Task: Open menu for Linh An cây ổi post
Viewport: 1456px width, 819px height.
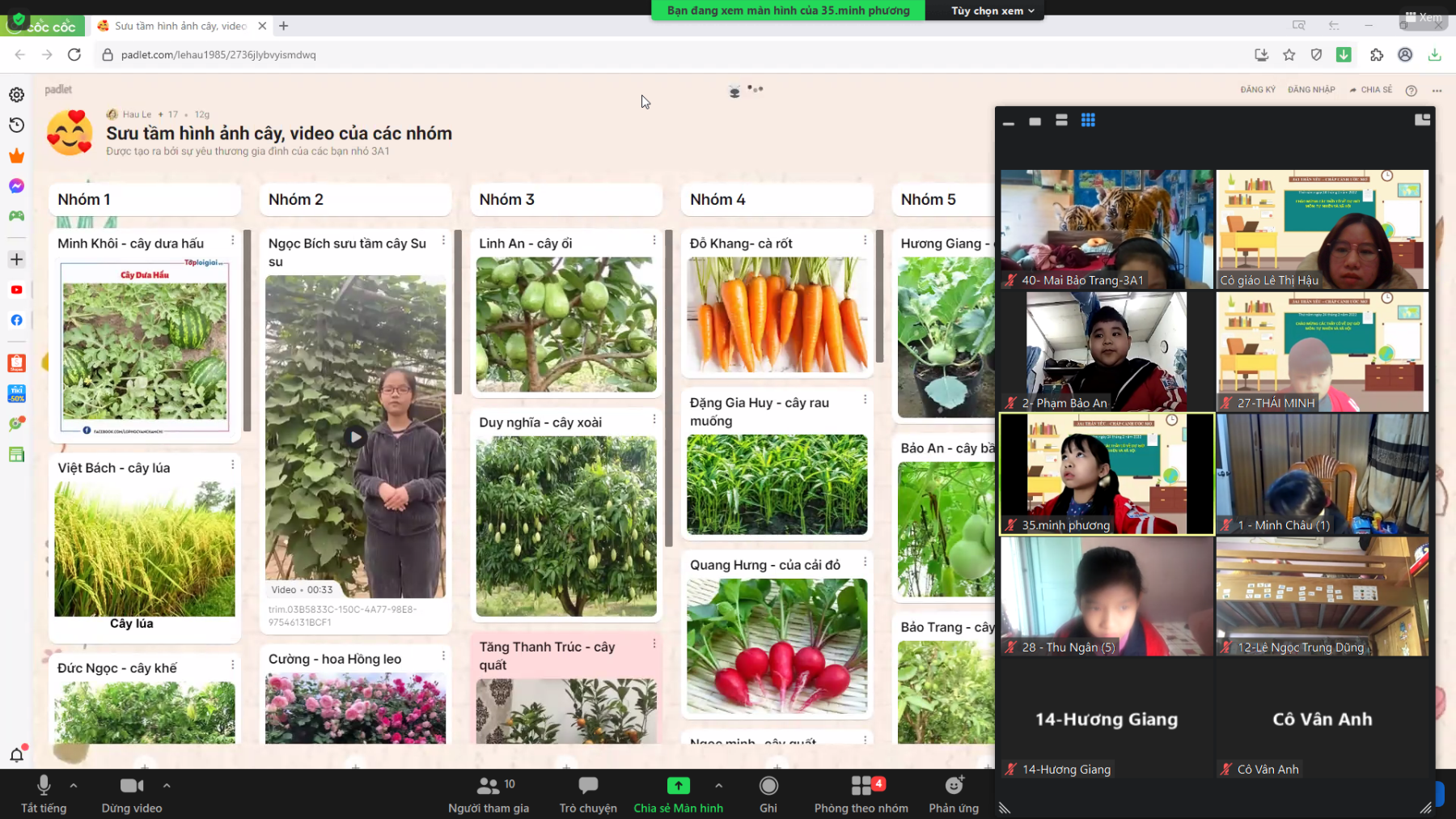Action: pos(654,240)
